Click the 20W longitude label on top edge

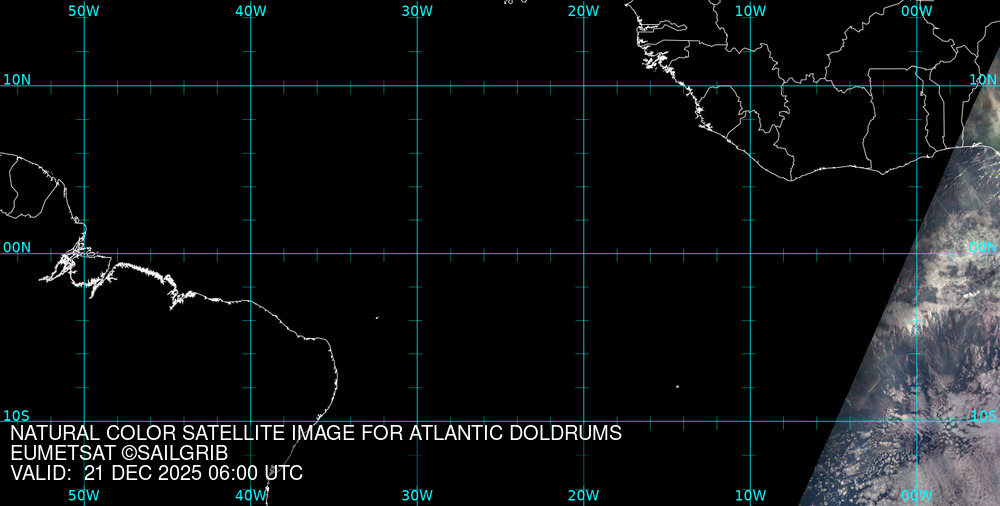[x=583, y=10]
